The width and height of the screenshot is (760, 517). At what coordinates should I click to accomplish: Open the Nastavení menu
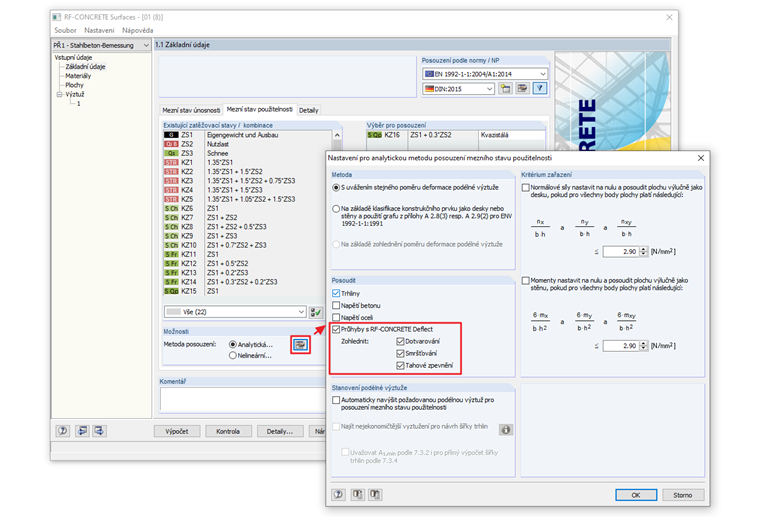(x=99, y=31)
